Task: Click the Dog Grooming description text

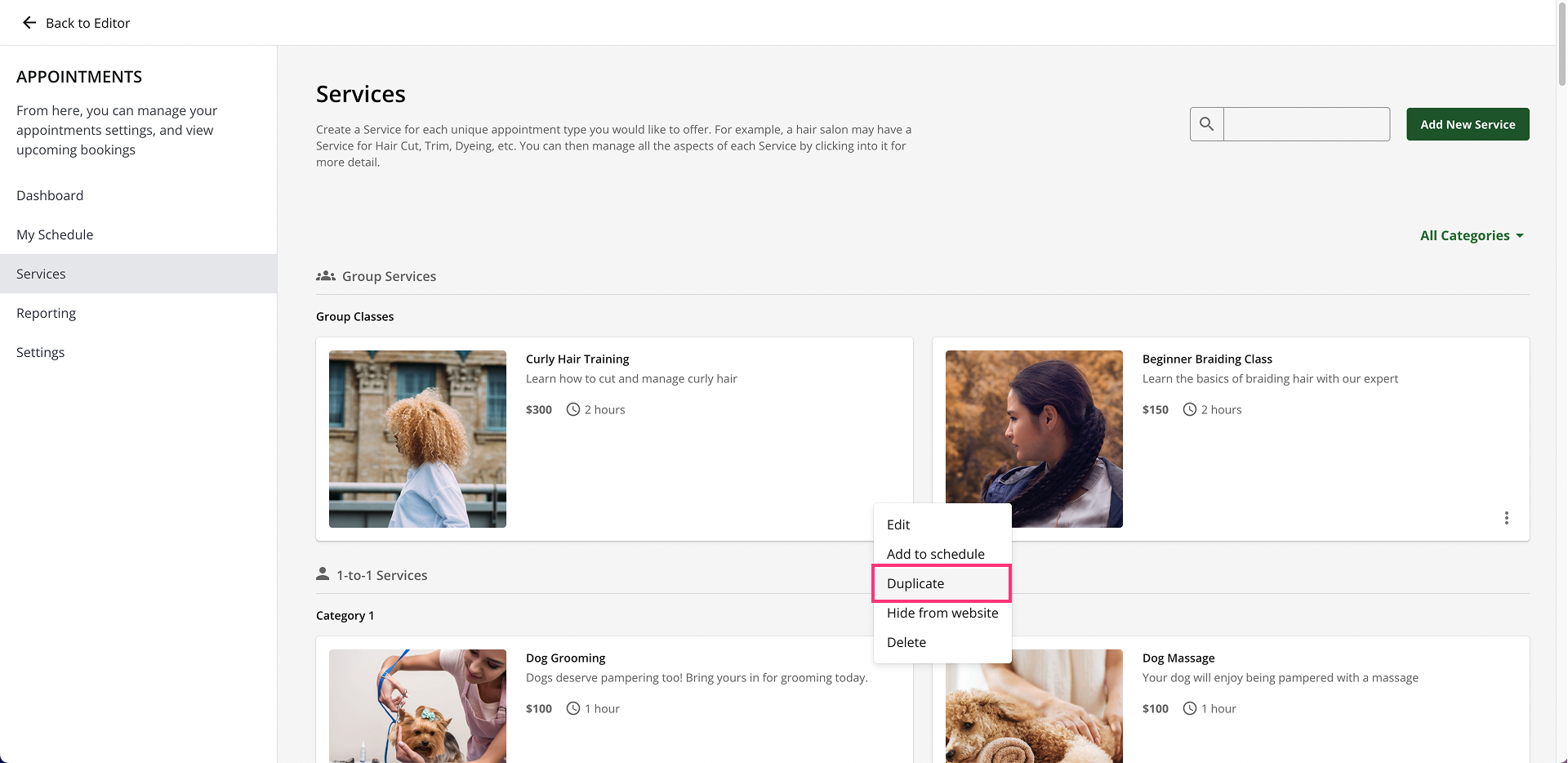Action: (x=697, y=677)
